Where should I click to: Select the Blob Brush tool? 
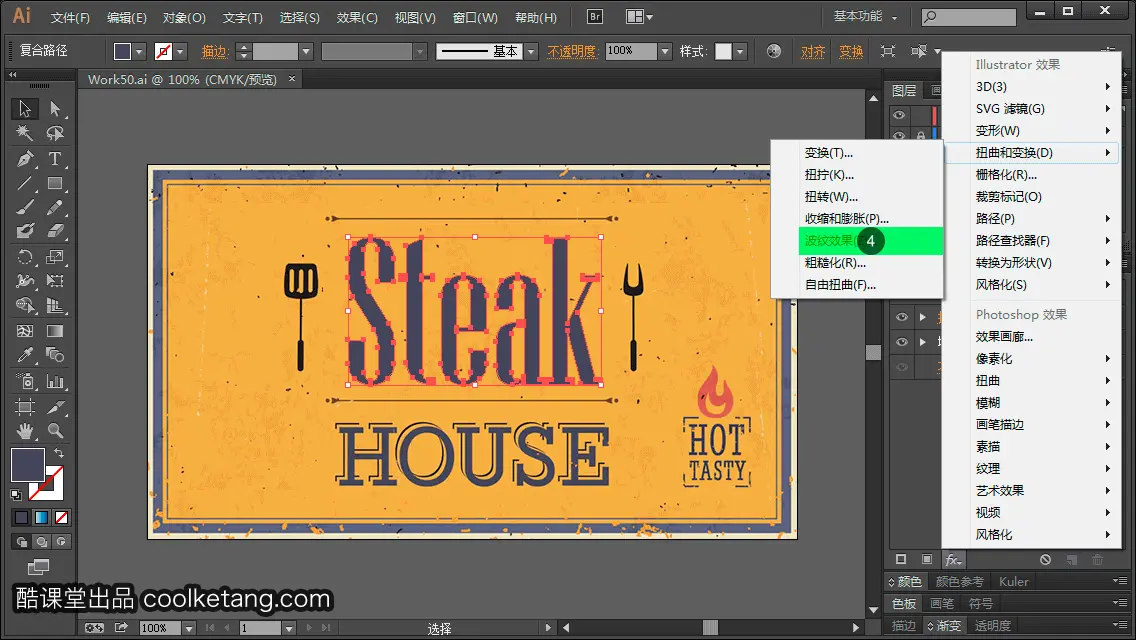click(x=25, y=231)
